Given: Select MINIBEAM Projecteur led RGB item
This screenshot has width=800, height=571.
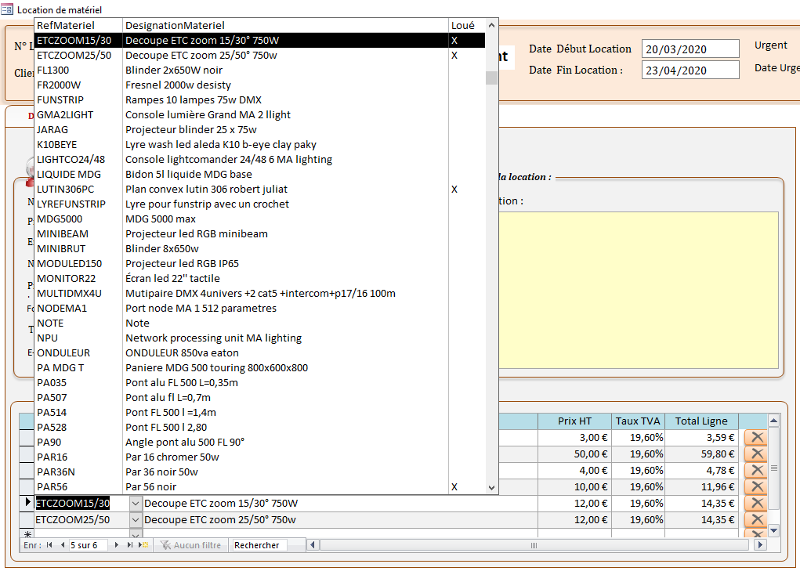Looking at the screenshot, I should click(x=260, y=233).
